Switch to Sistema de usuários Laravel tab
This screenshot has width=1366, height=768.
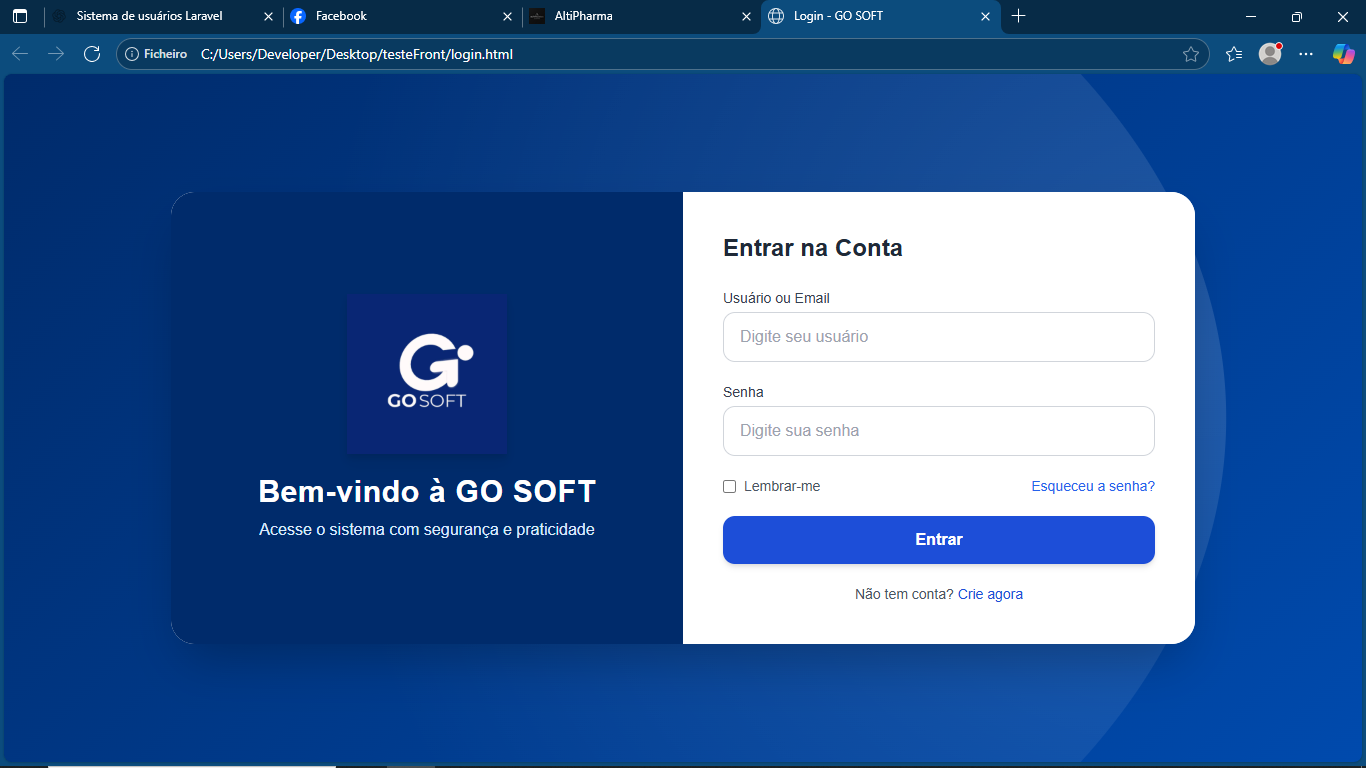[162, 16]
